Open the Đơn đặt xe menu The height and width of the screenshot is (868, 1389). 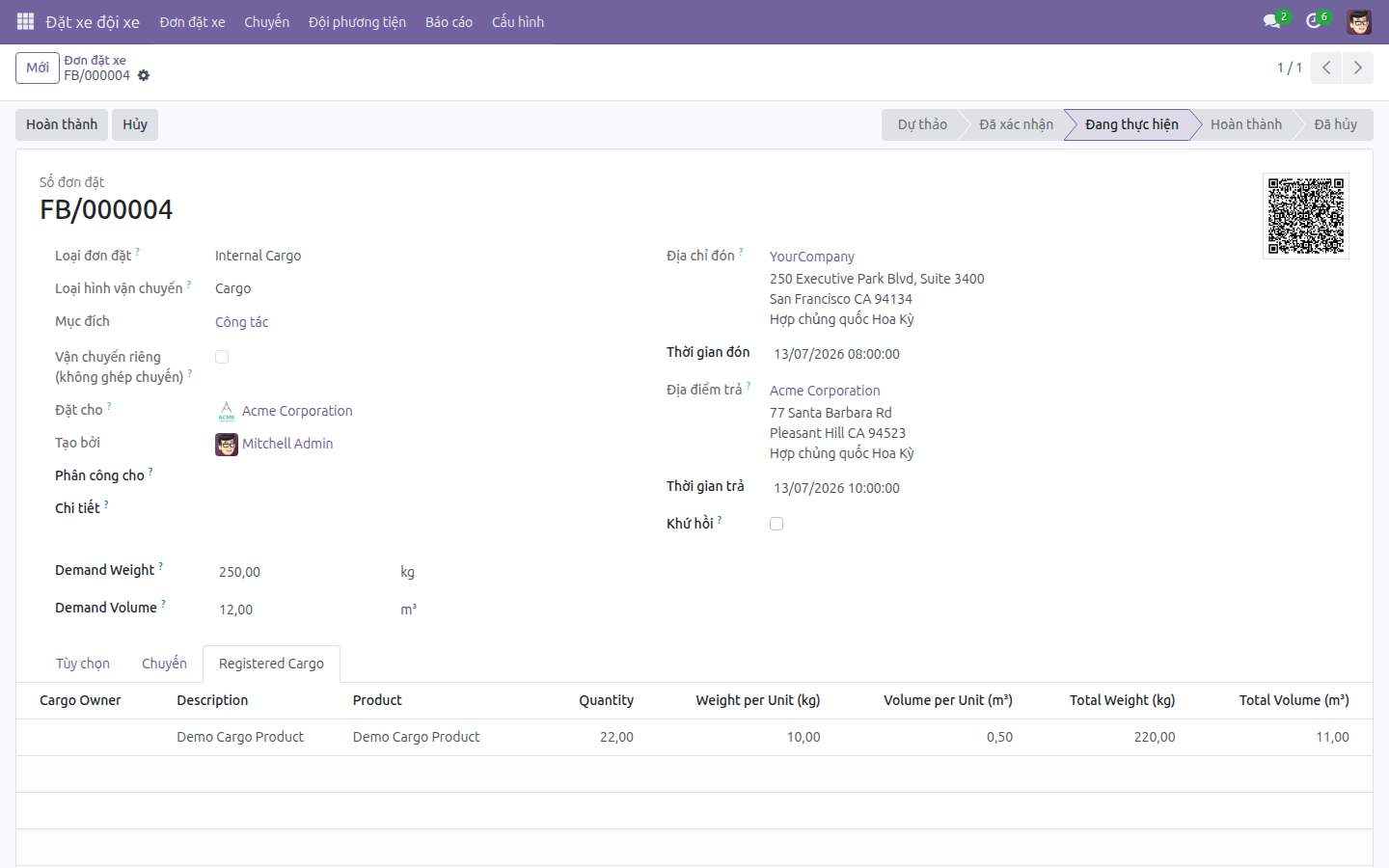[x=192, y=21]
